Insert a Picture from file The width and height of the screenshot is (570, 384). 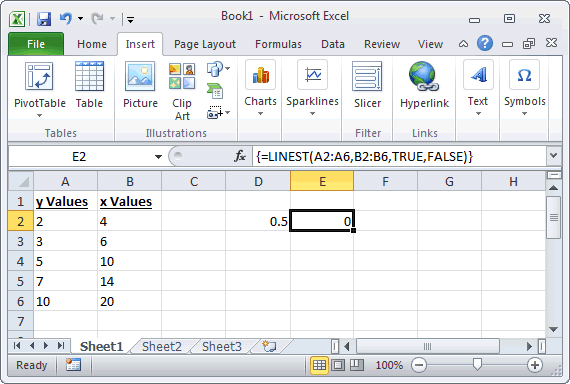pos(140,85)
